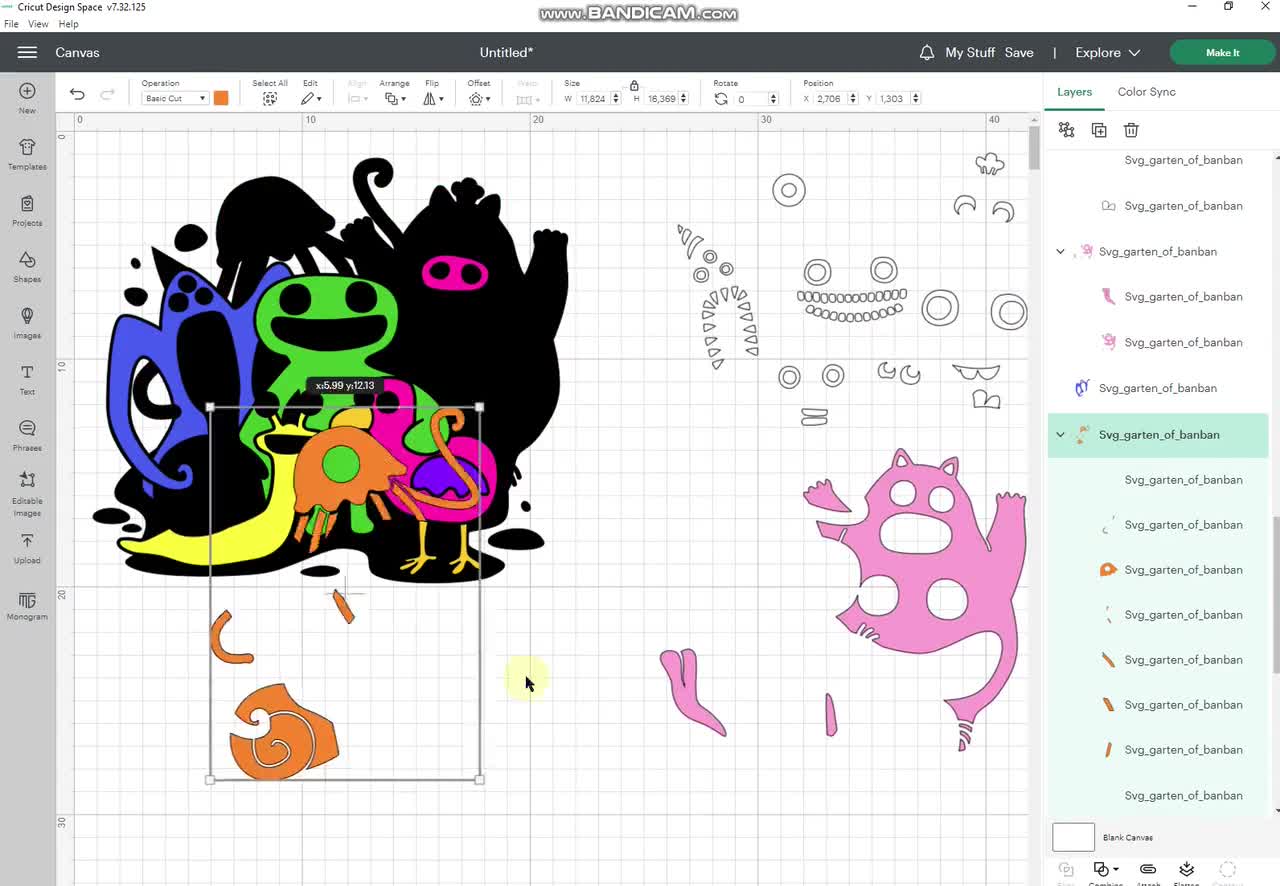Select the blue Svg_garten_of_banban layer

1158,388
